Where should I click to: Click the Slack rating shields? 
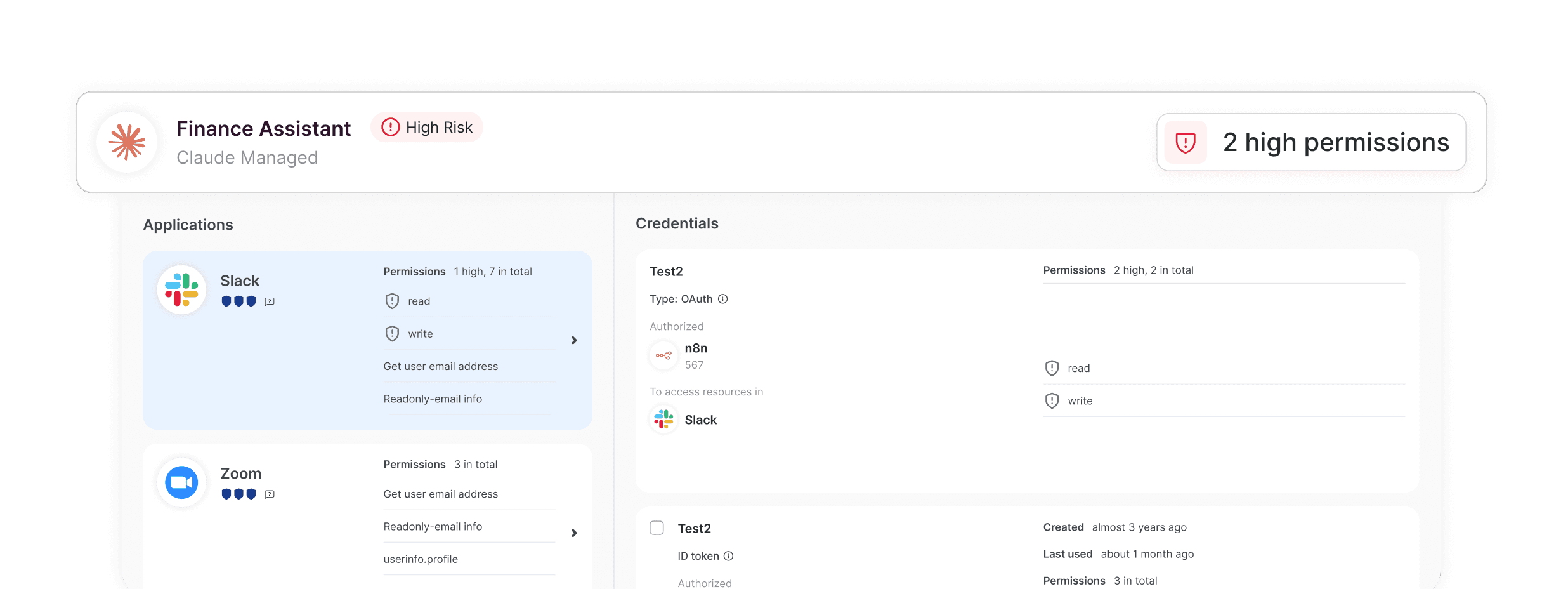[x=238, y=301]
